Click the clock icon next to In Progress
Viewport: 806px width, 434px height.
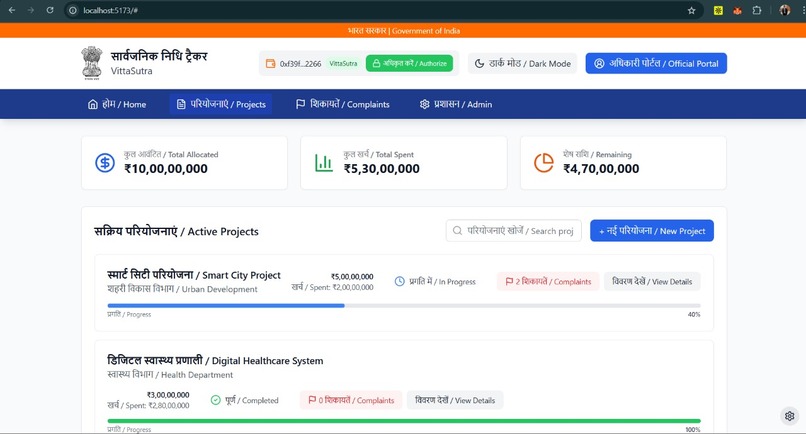(x=399, y=281)
